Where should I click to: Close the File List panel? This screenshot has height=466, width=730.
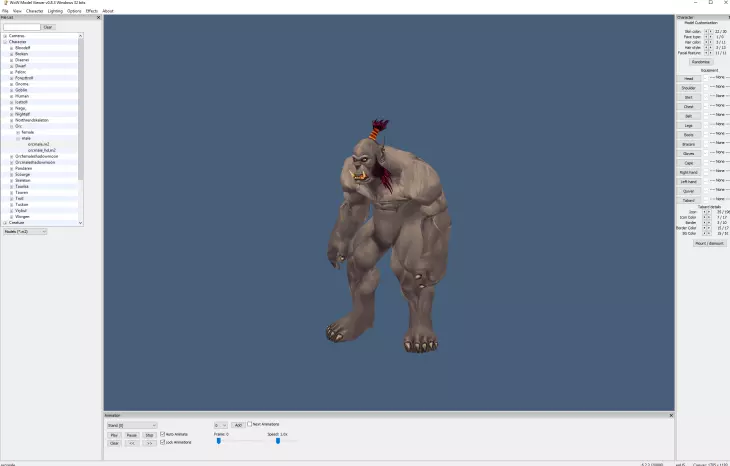point(98,18)
